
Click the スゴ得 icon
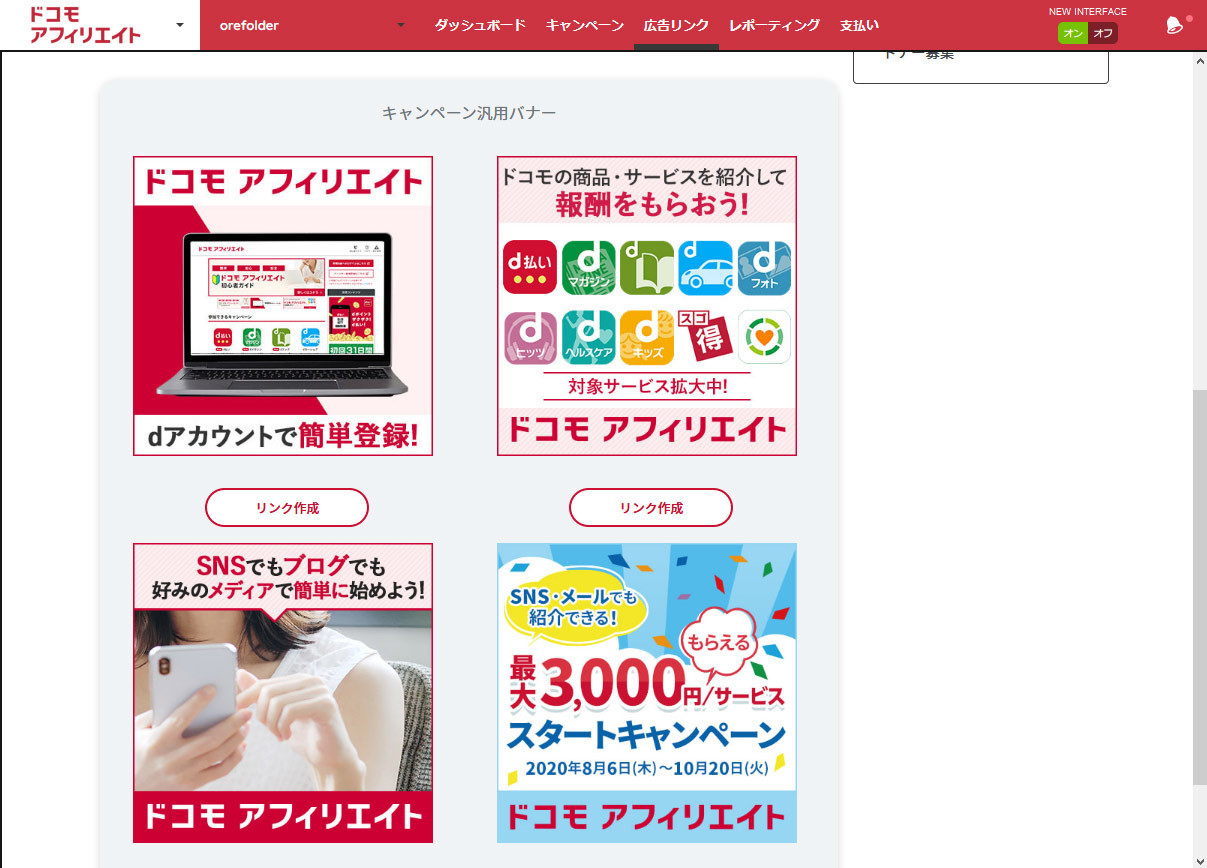[x=706, y=337]
